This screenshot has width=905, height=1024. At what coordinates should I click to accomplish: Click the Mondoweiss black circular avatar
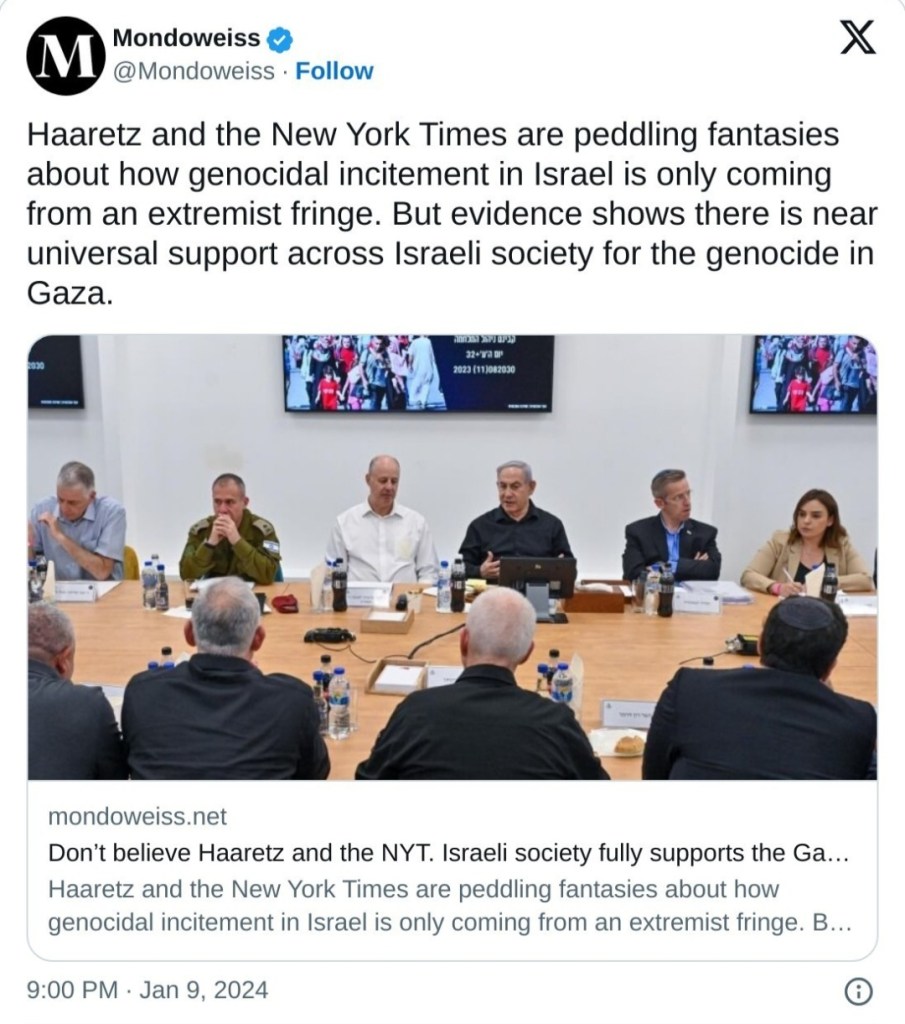click(x=65, y=56)
